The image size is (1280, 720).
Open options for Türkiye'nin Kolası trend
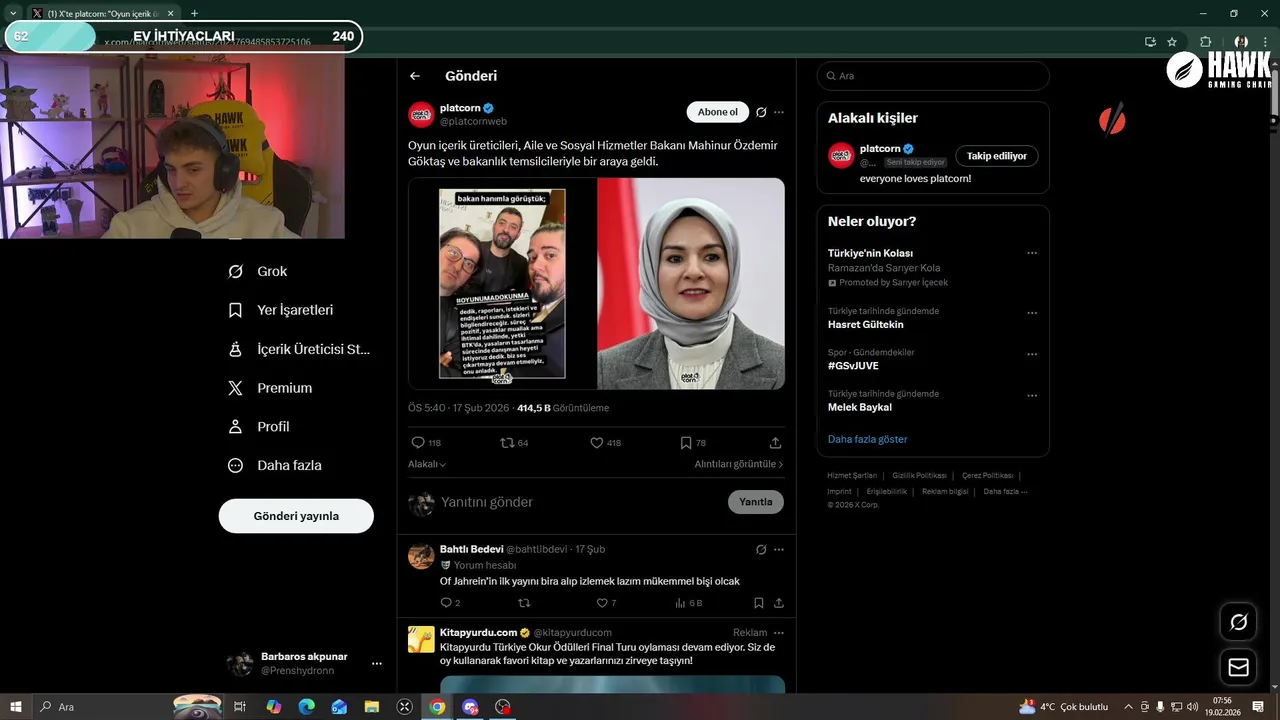click(1032, 253)
